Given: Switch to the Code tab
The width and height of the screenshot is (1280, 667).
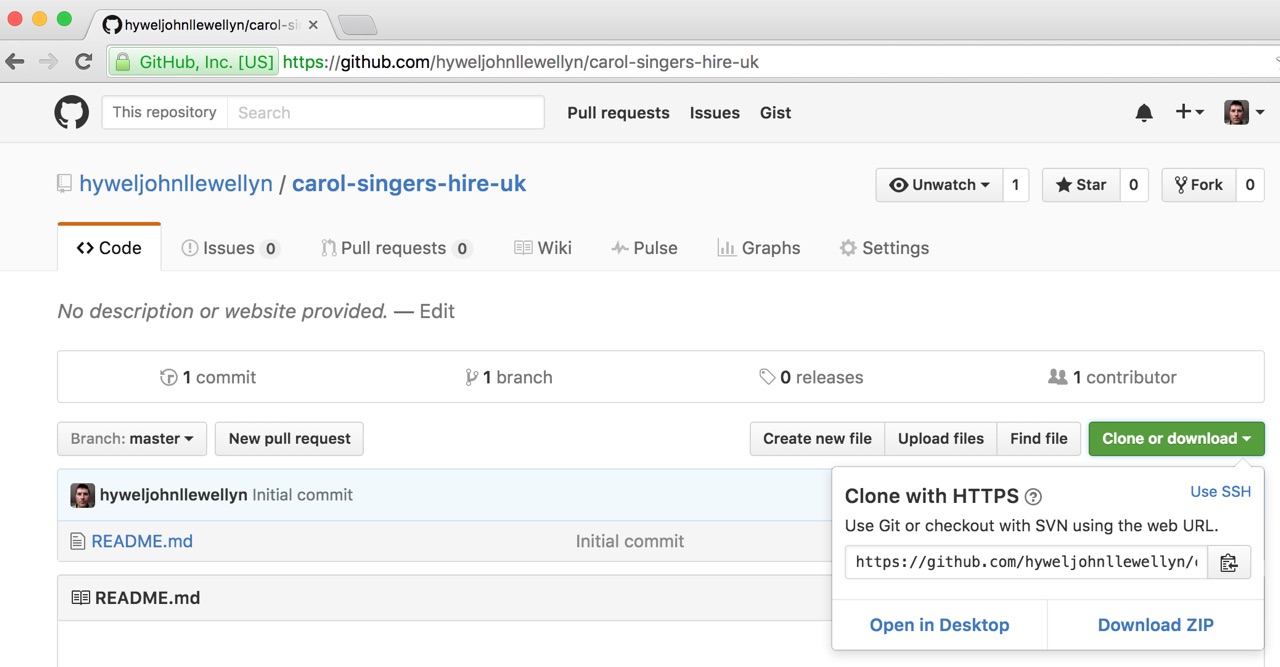Looking at the screenshot, I should pyautogui.click(x=109, y=248).
